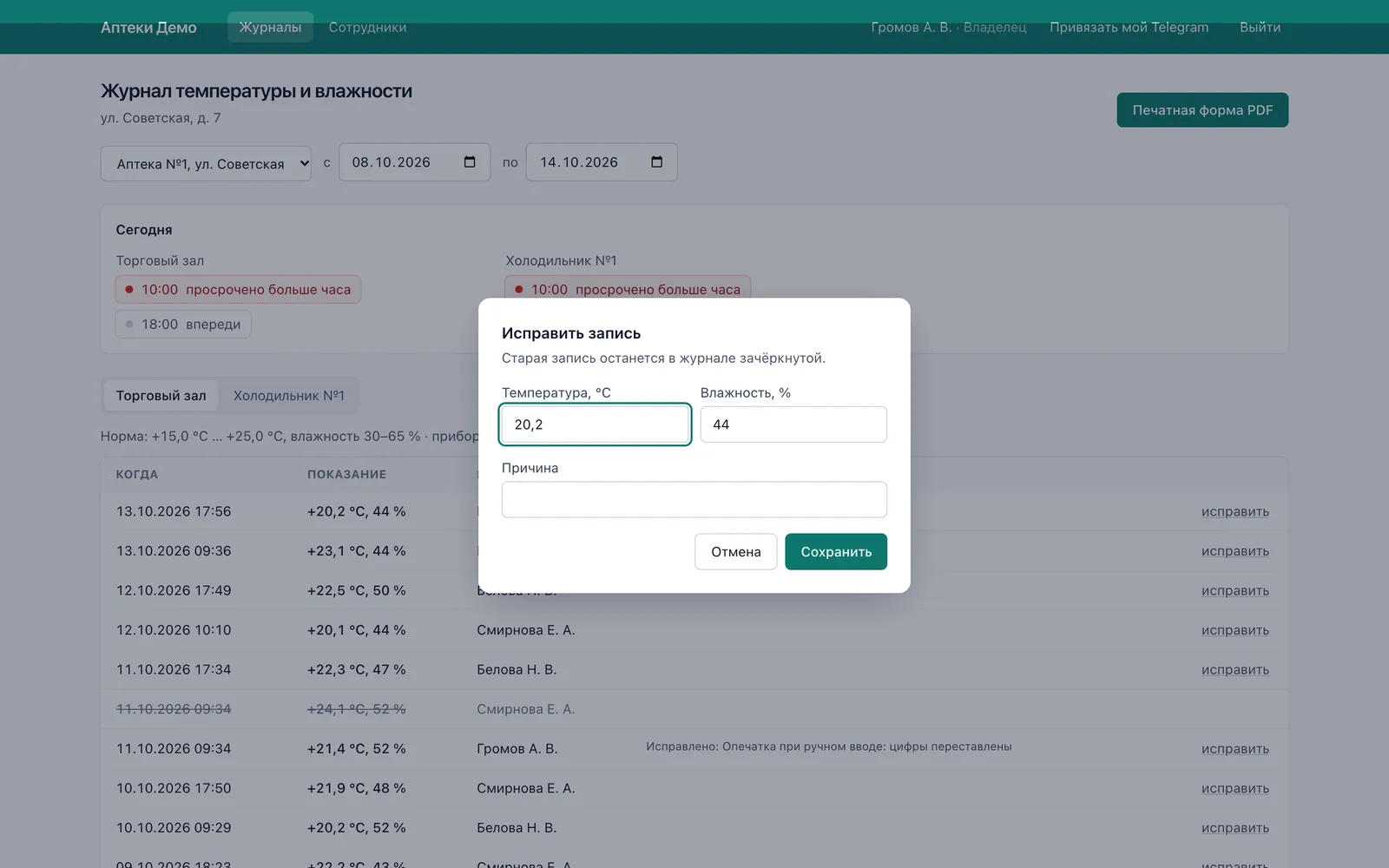Click the user name Громов А. В. in header
1389x868 pixels.
pos(912,27)
